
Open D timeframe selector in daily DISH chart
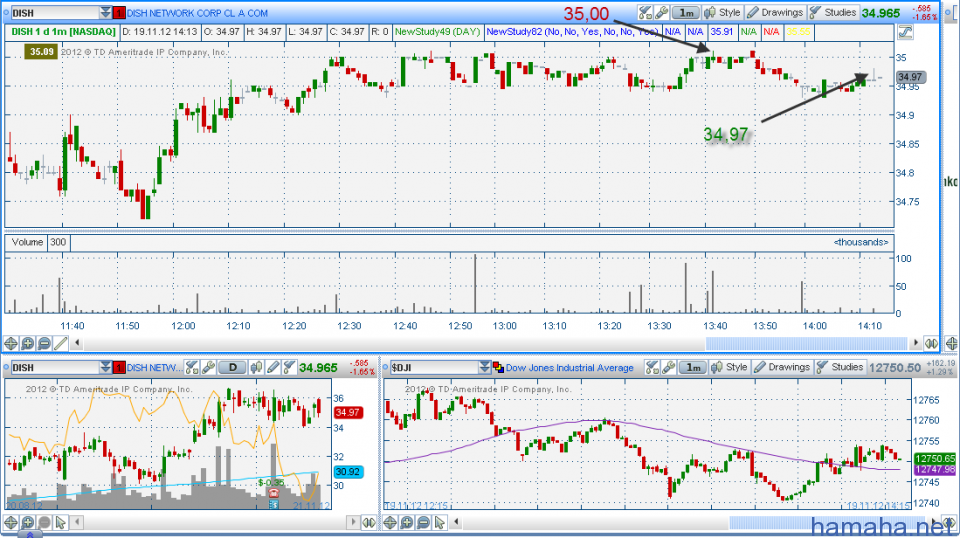click(233, 367)
